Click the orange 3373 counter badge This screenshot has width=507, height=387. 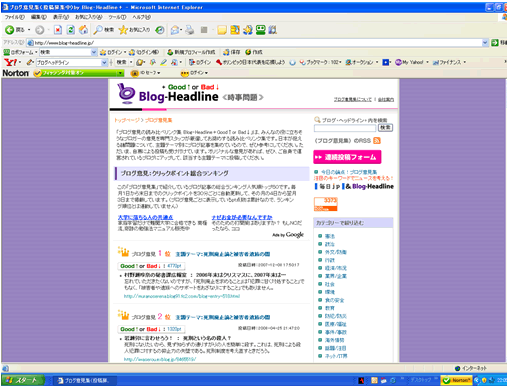point(325,204)
